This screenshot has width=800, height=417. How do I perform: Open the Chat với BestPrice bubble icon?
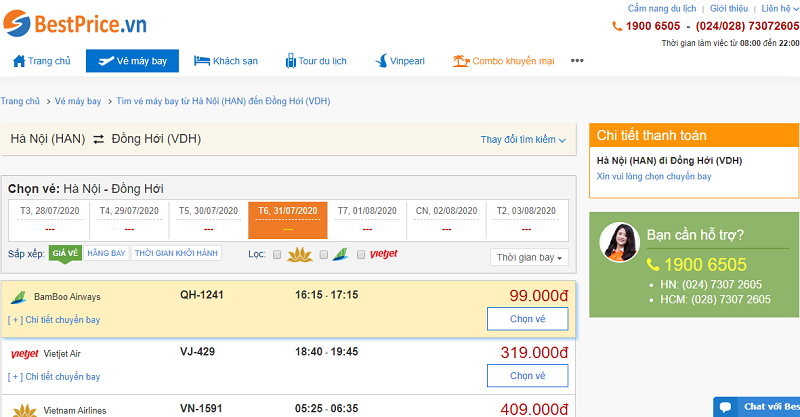tap(725, 407)
